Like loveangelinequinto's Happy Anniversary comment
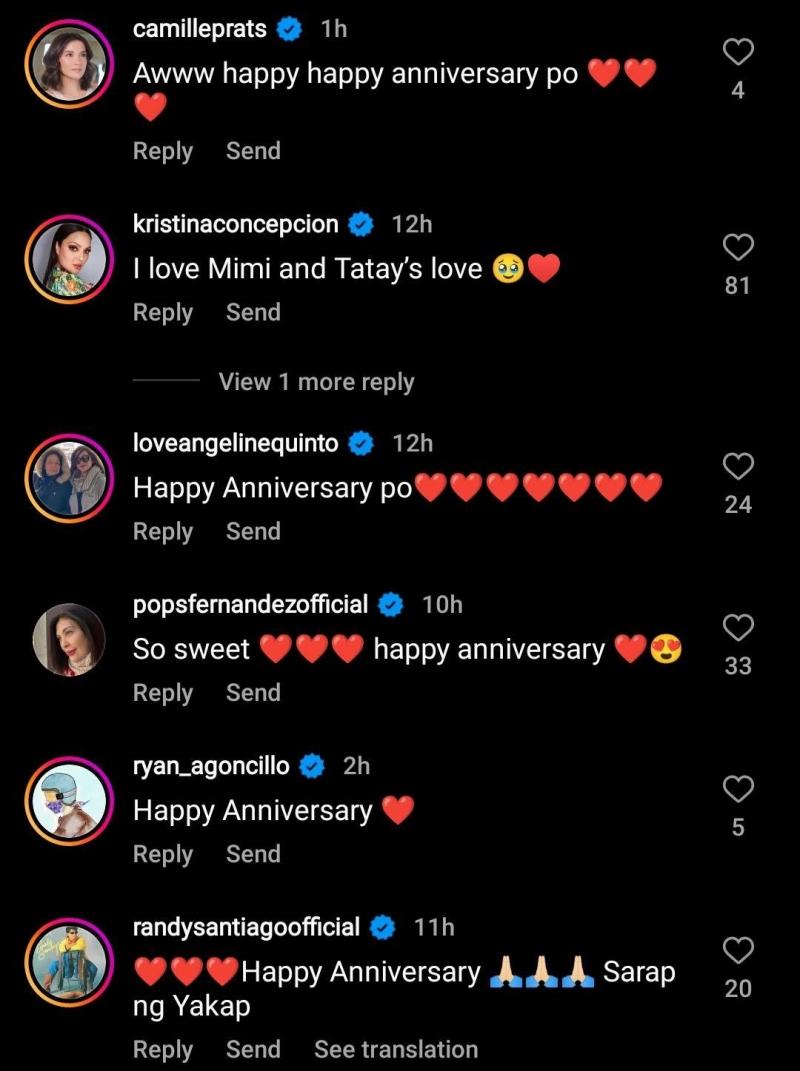 coord(738,465)
